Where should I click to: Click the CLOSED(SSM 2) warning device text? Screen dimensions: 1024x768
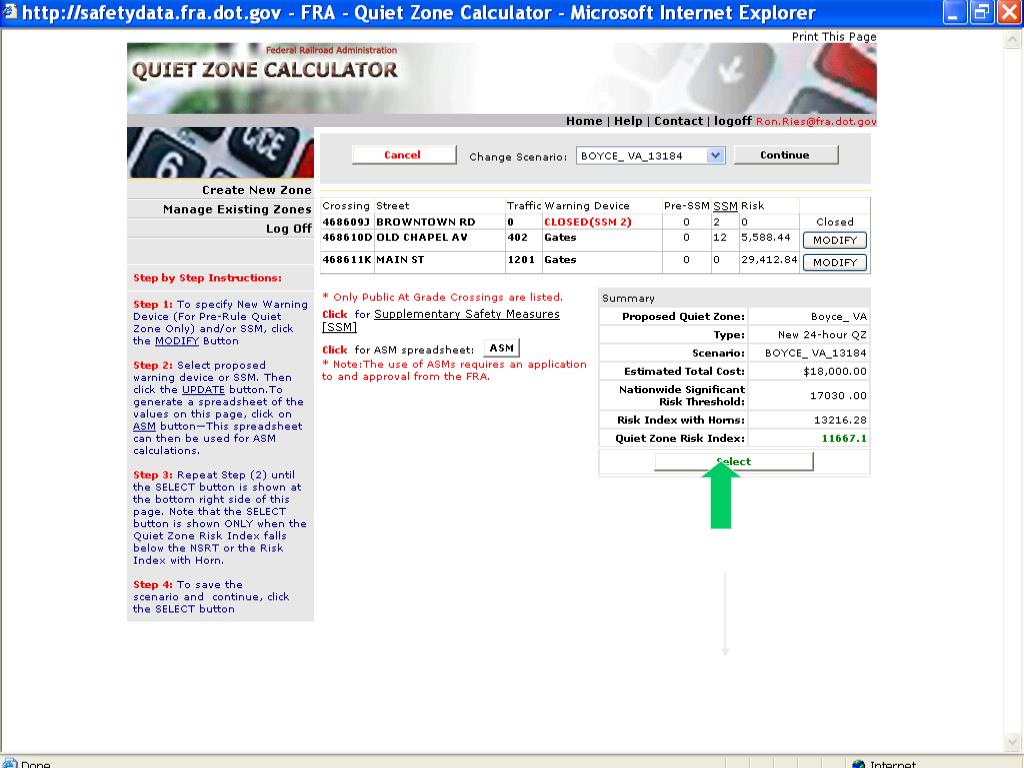(588, 222)
